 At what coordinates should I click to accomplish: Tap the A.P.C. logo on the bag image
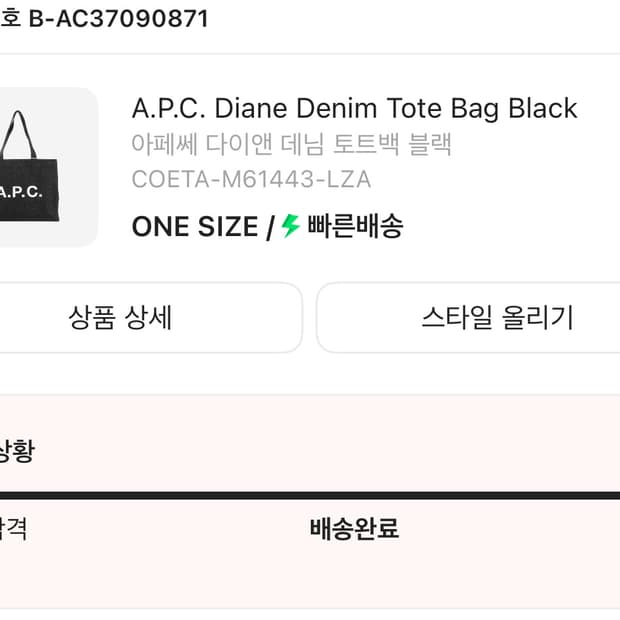tap(21, 190)
